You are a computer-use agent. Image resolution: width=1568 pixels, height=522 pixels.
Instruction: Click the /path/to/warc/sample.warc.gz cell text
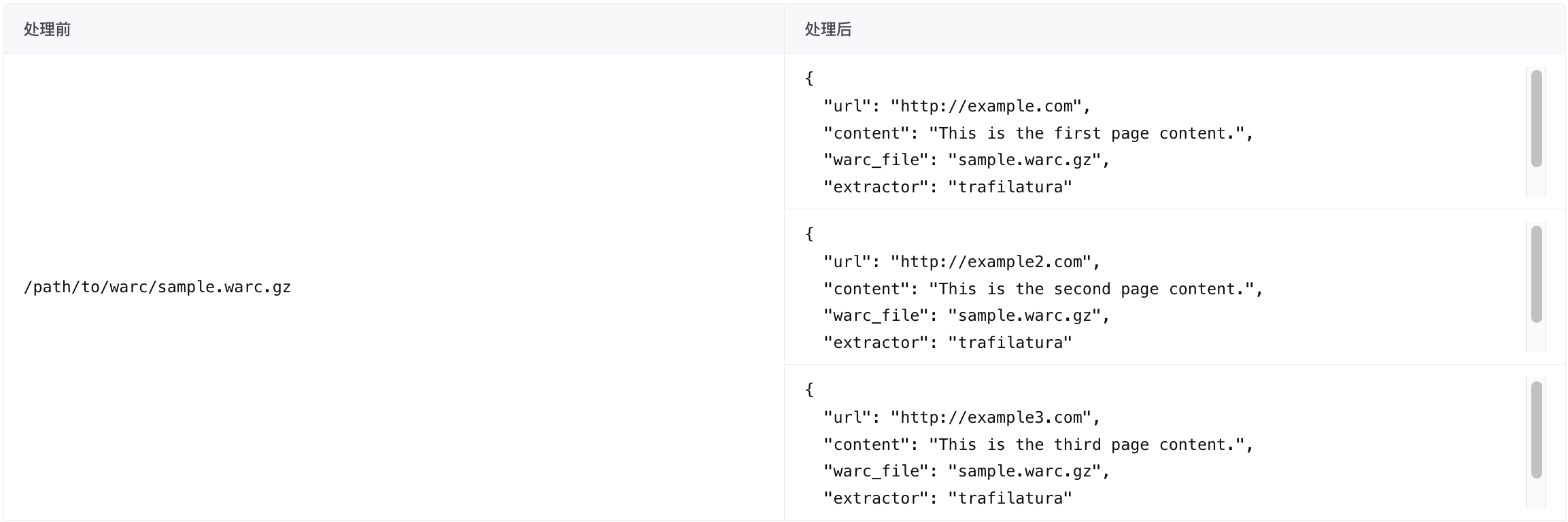[x=157, y=288]
